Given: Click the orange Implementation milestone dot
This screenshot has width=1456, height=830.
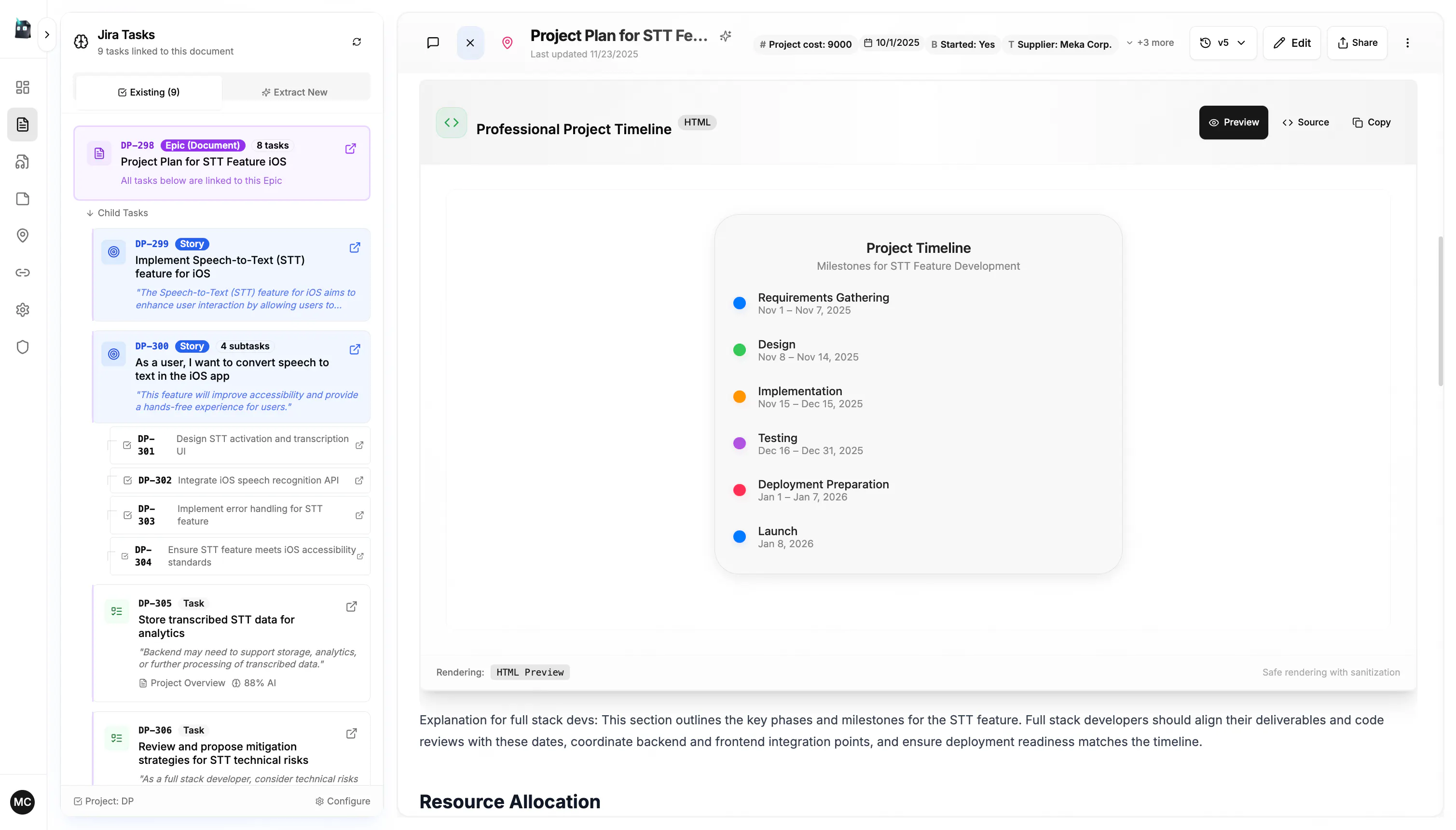Looking at the screenshot, I should (739, 397).
